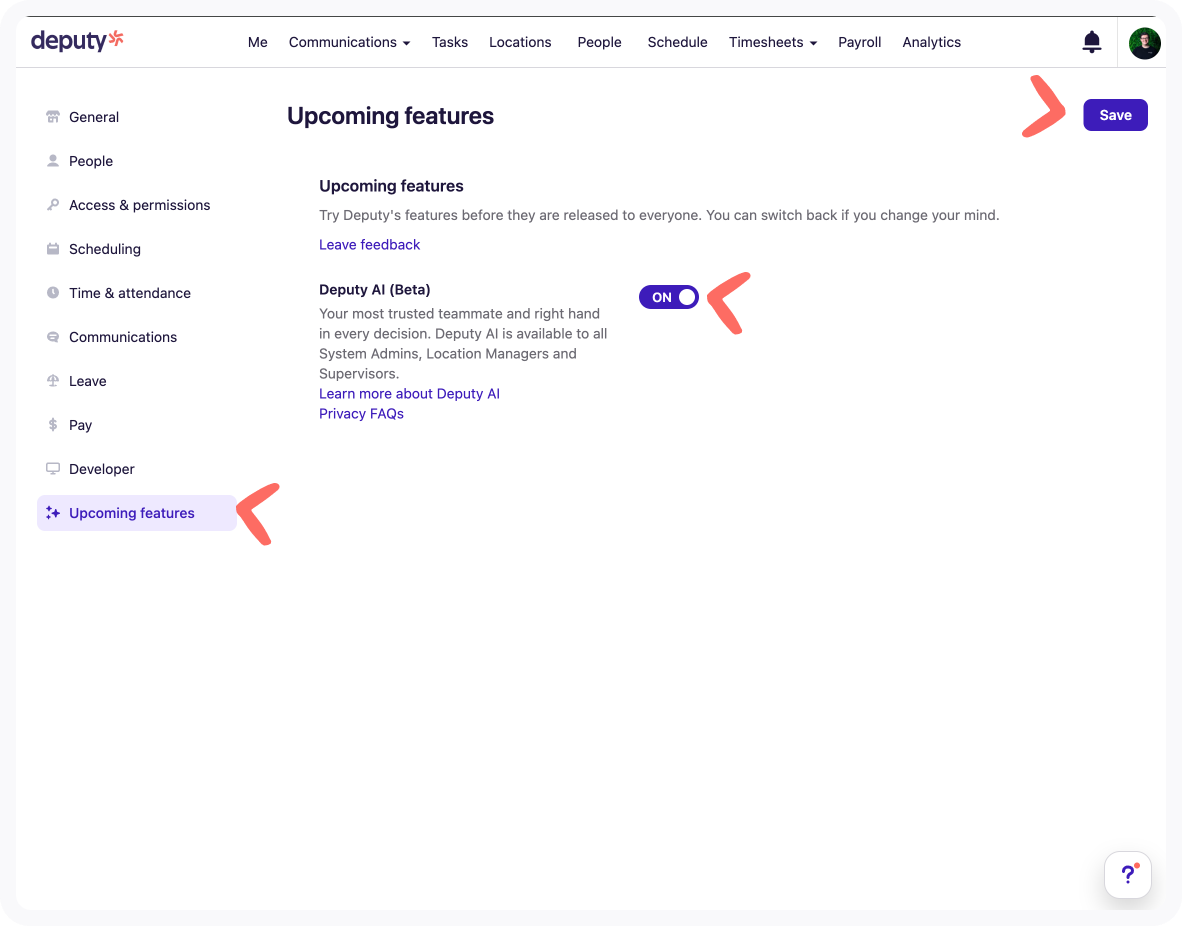Click the Scheduling calendar icon
Screen dimensions: 1182x926
coord(53,249)
